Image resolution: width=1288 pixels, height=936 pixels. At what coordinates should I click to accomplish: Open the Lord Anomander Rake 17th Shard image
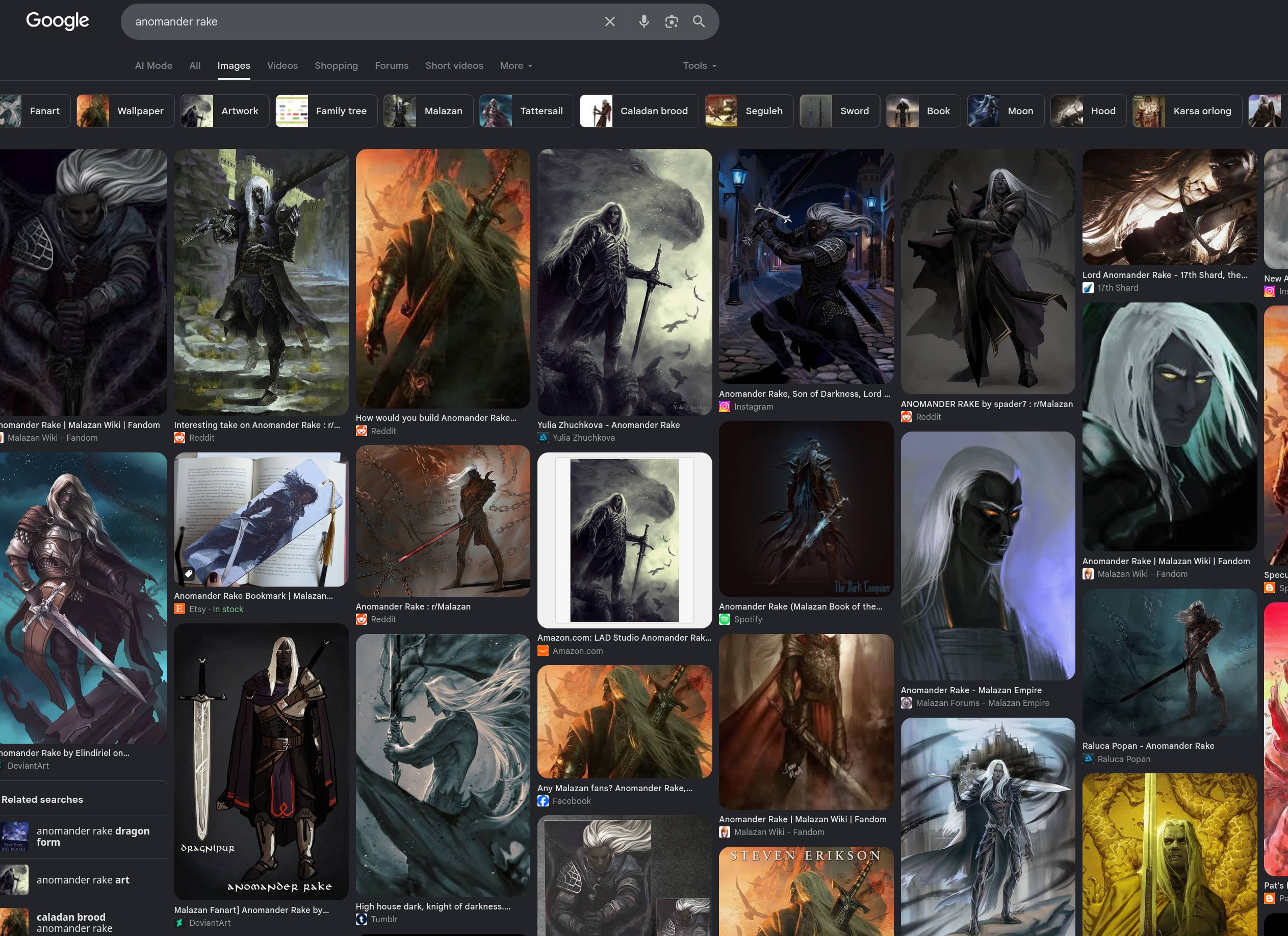pos(1170,207)
